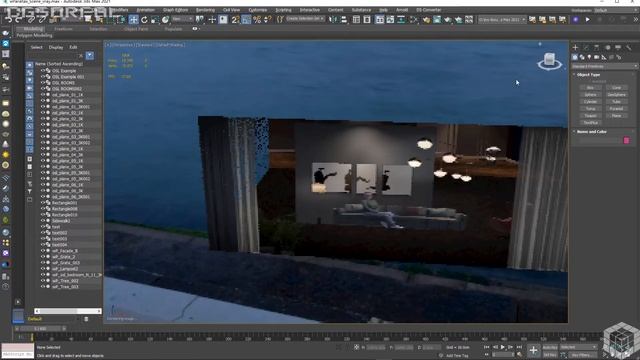Select the Shapes category icon
Viewport: 640px width, 360px height.
582,57
